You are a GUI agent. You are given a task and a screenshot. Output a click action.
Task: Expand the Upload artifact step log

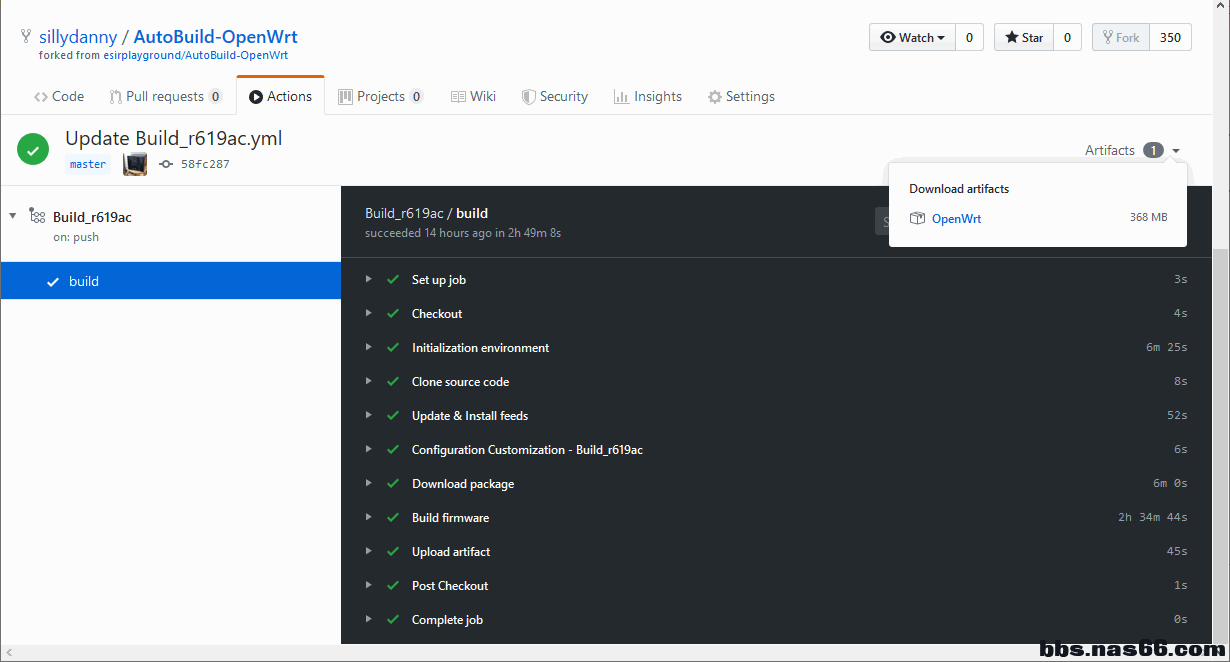click(369, 551)
